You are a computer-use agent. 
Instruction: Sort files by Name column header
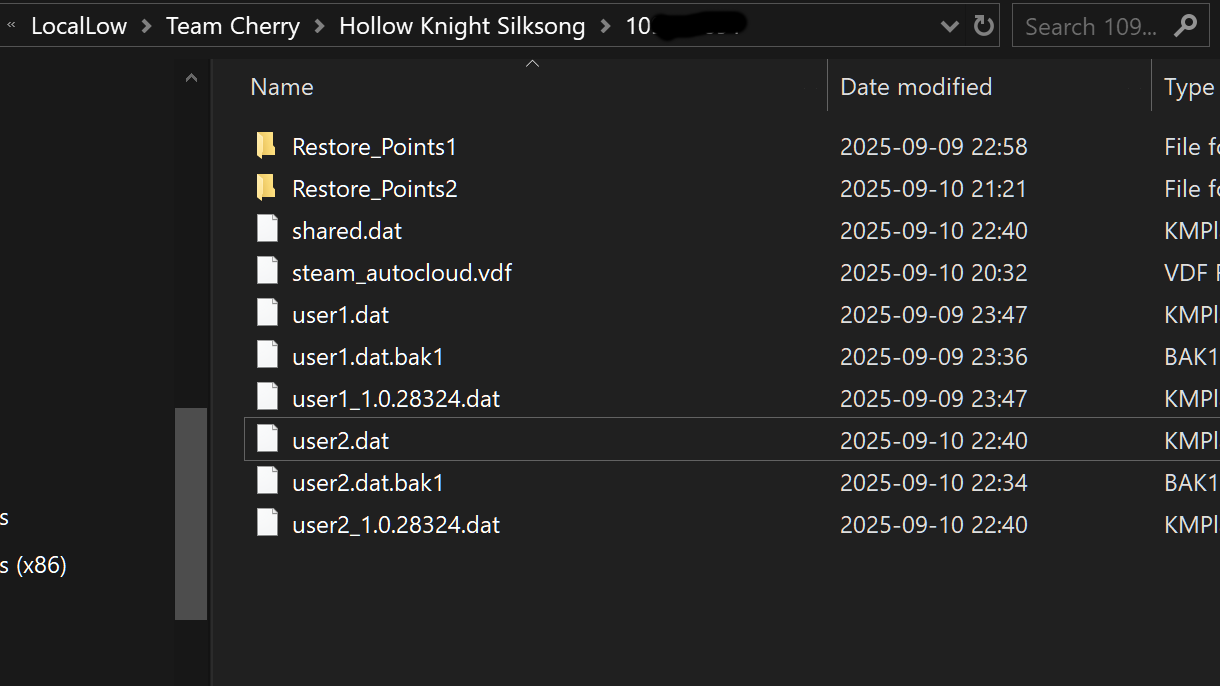282,87
